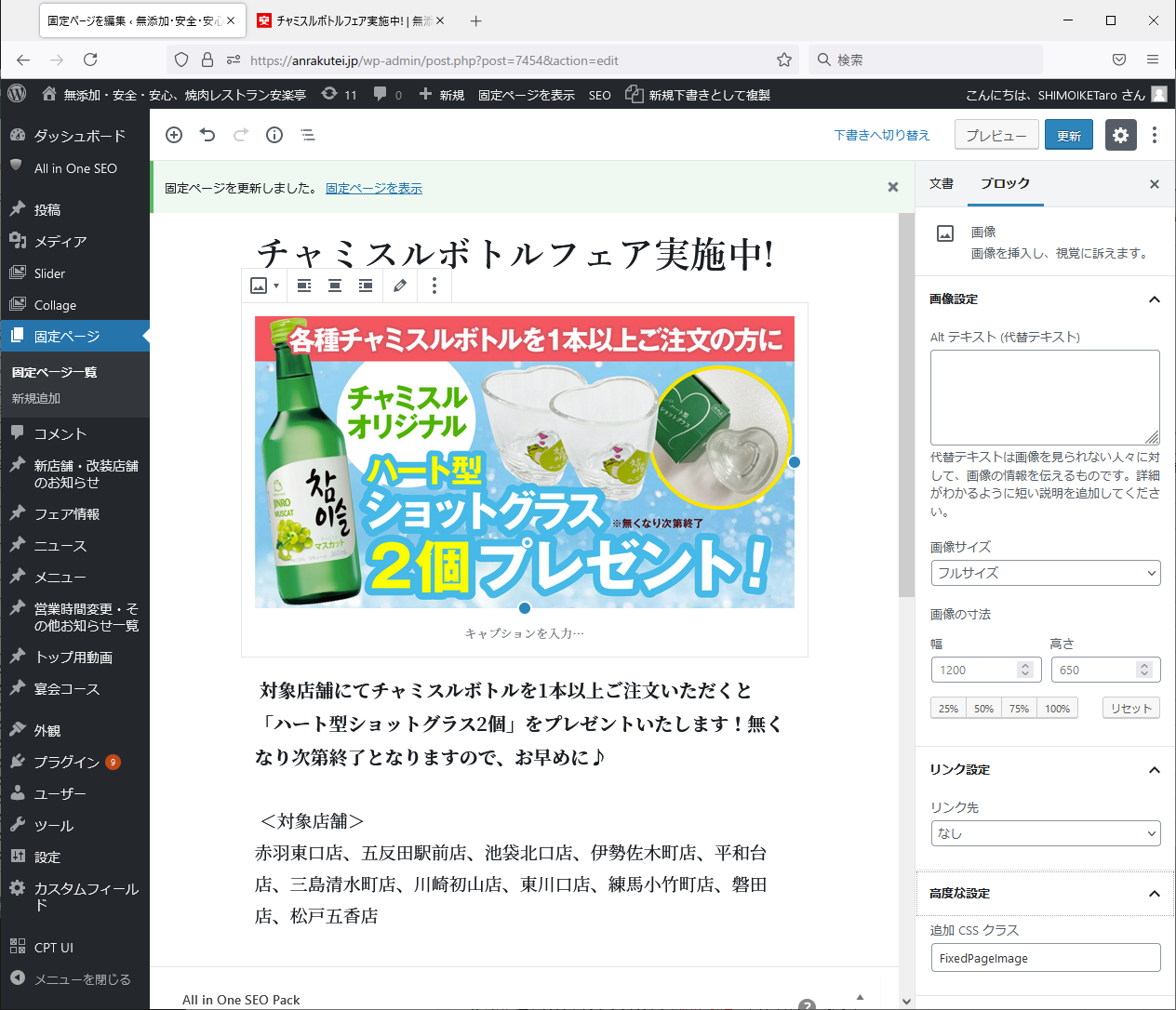
Task: Set image size to 50%
Action: click(x=983, y=709)
